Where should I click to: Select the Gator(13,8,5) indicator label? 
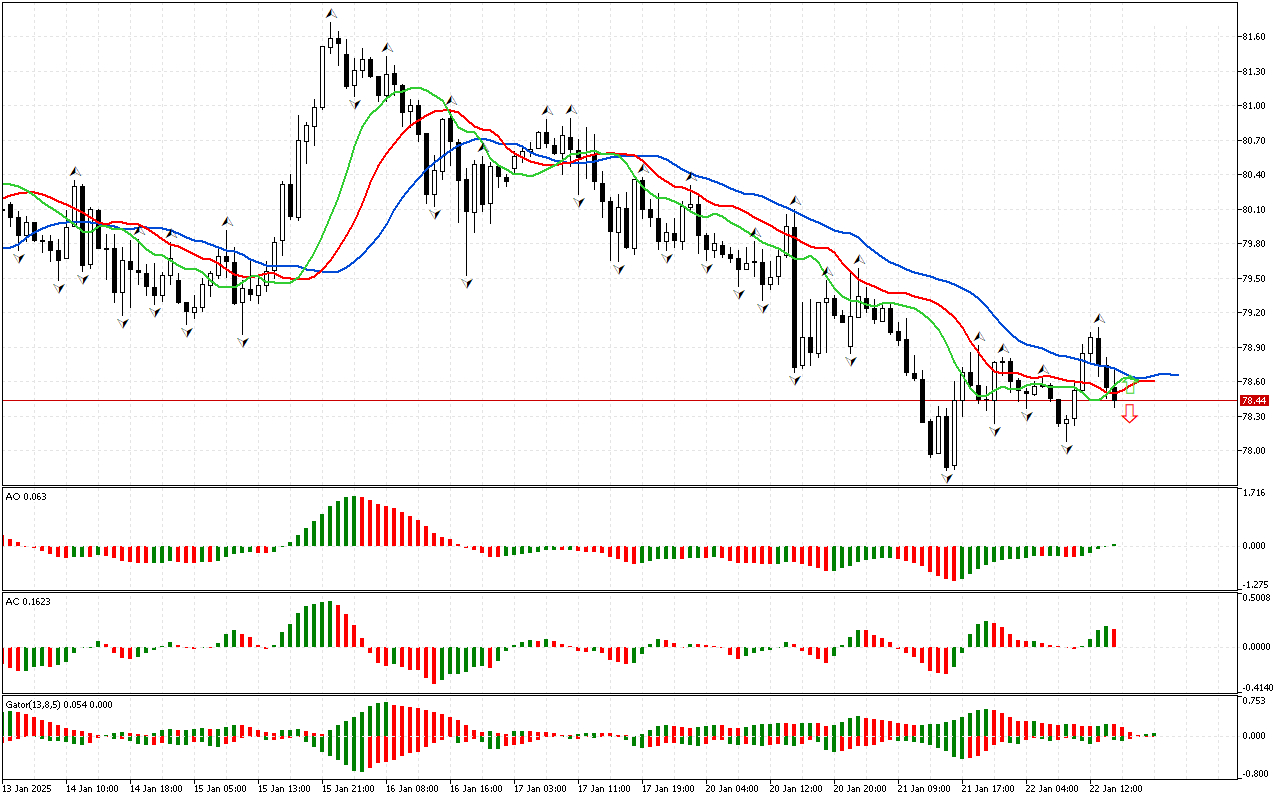point(59,704)
